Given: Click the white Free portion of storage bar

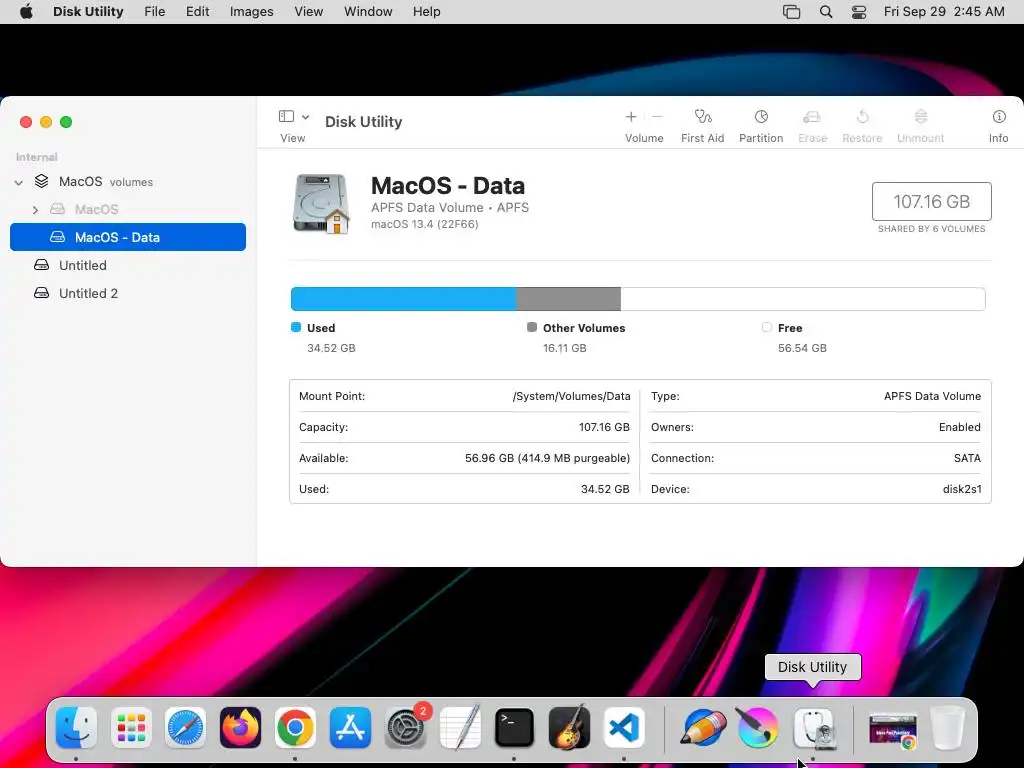Looking at the screenshot, I should pos(803,299).
